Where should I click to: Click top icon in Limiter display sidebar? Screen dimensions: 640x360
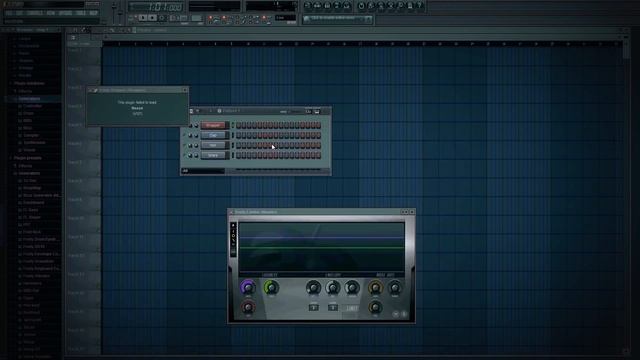pos(233,225)
